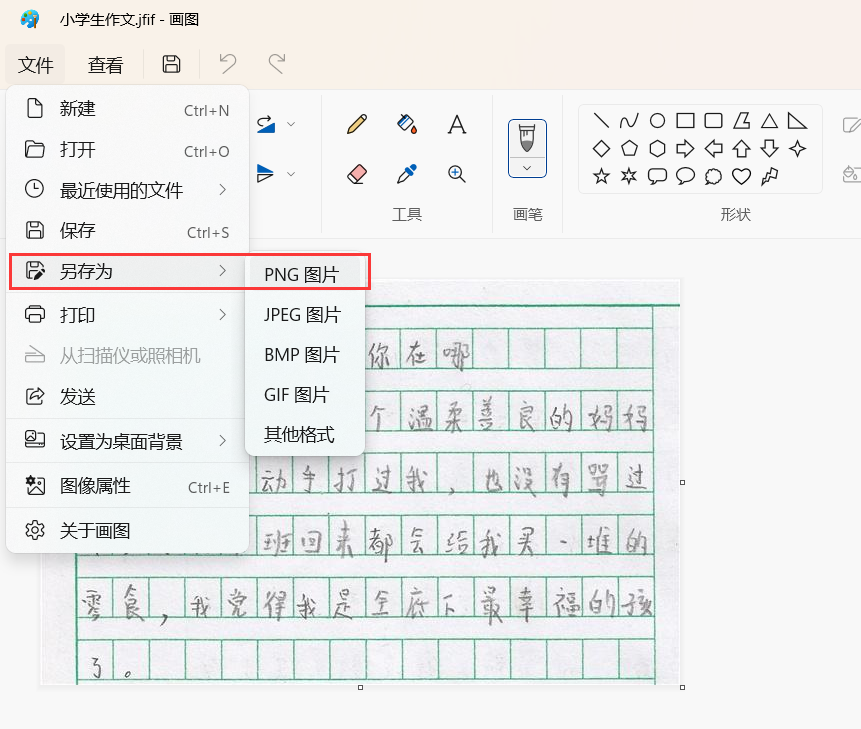861x729 pixels.
Task: Expand the brush types dropdown
Action: [x=527, y=168]
